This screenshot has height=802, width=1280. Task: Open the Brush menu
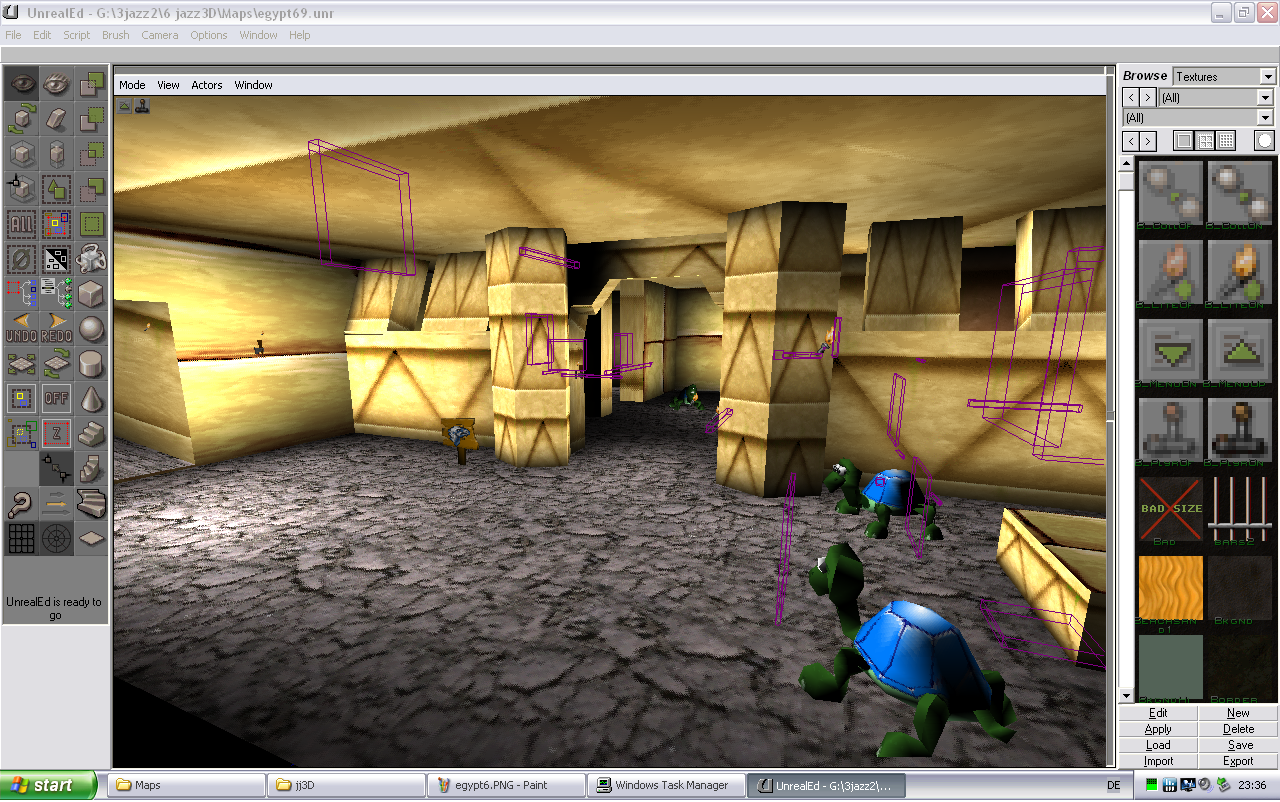pyautogui.click(x=115, y=35)
